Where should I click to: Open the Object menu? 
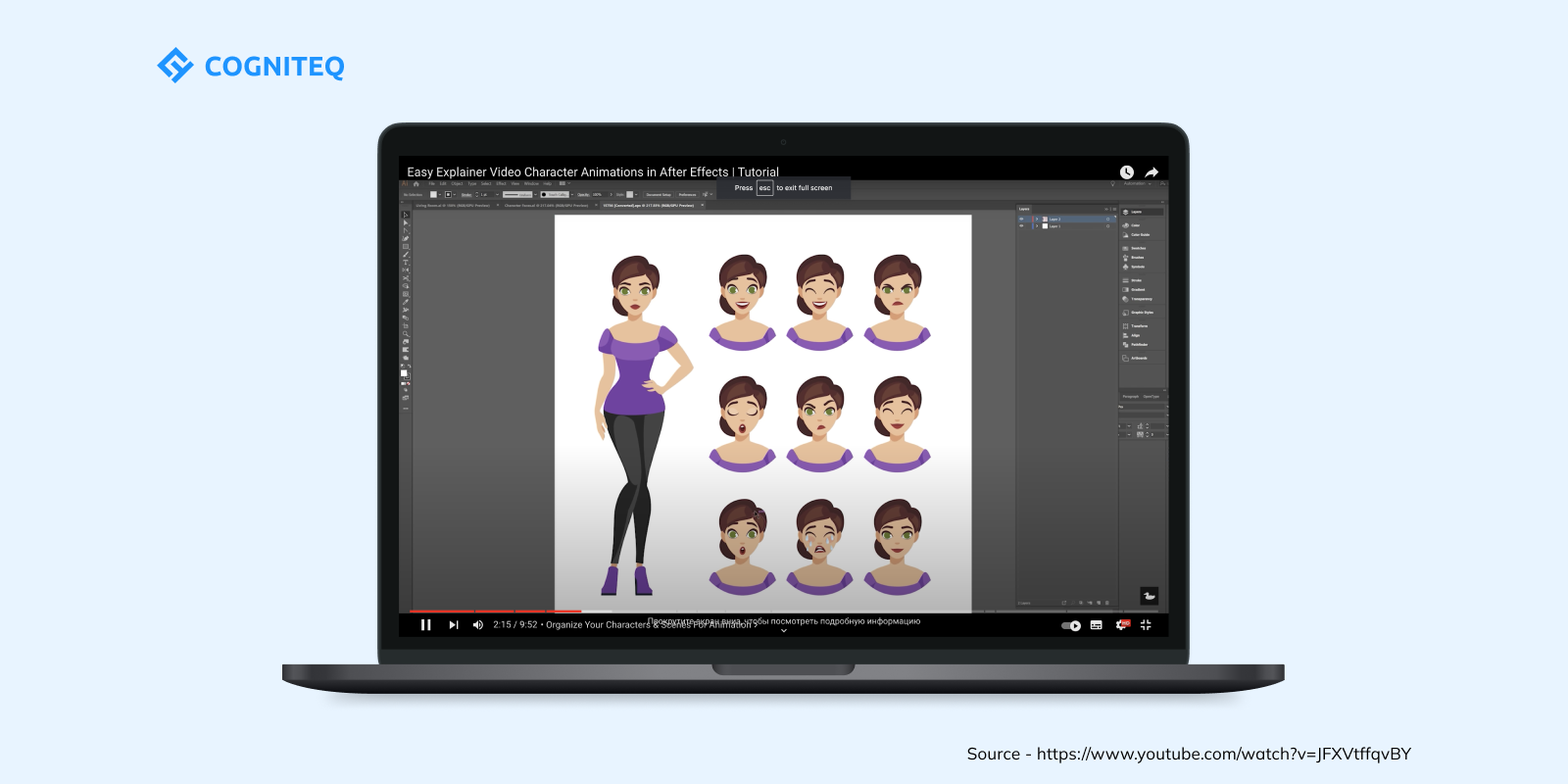[x=457, y=183]
